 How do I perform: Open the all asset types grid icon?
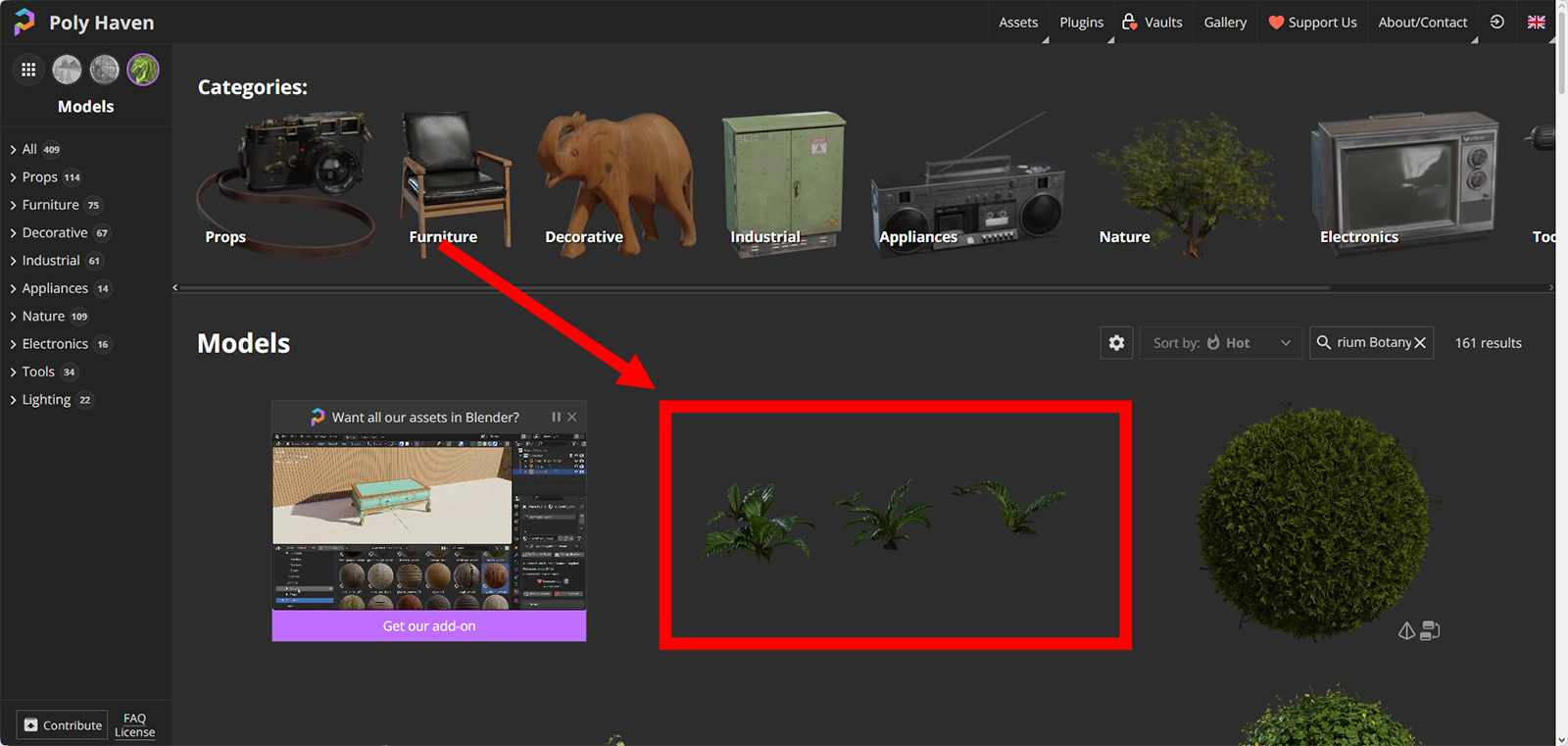pyautogui.click(x=28, y=70)
